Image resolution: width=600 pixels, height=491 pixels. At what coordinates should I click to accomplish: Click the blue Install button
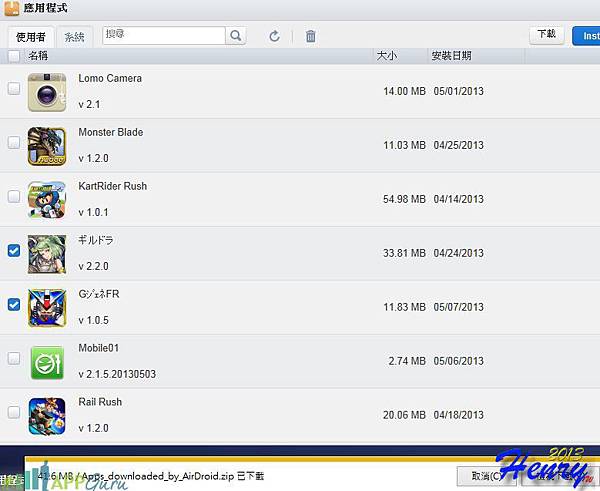586,36
